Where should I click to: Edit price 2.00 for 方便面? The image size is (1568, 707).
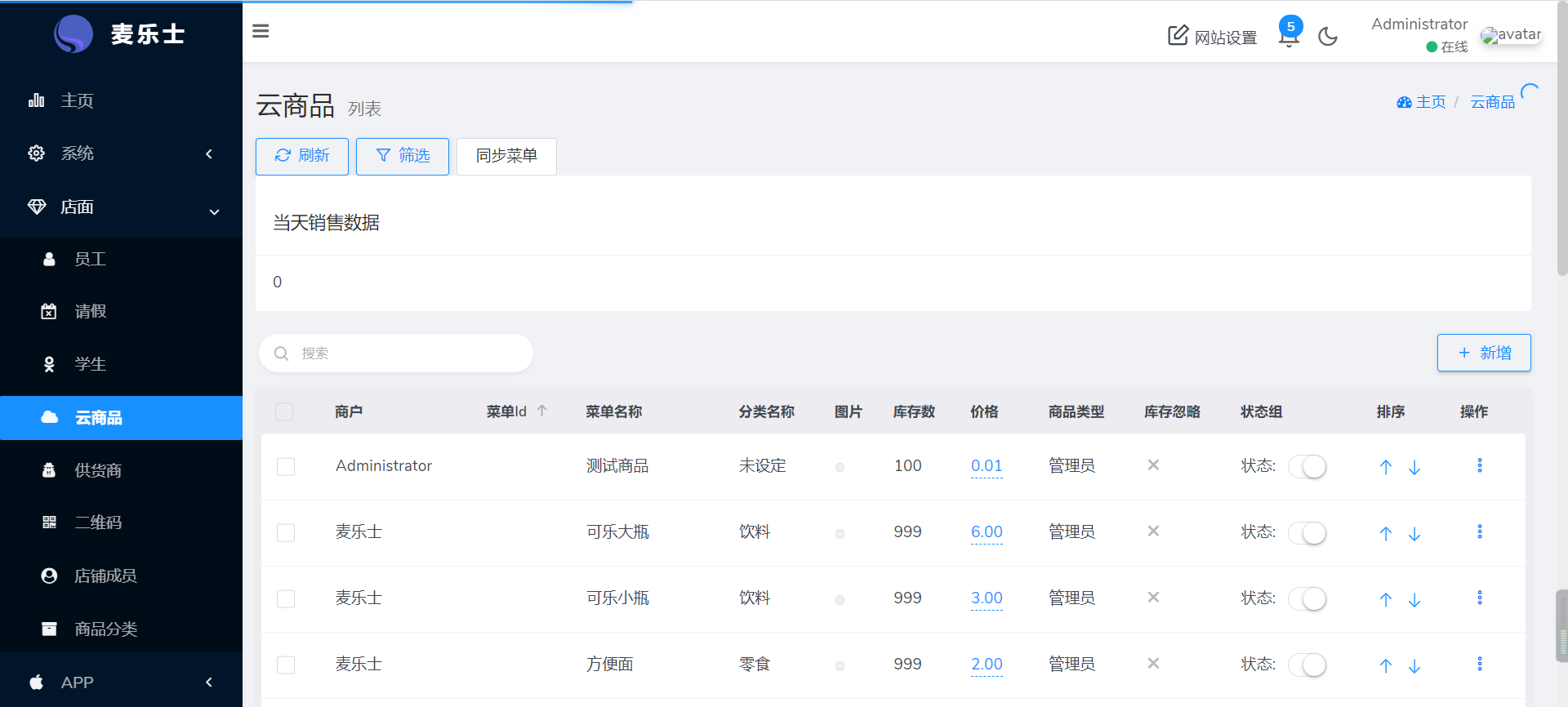click(x=987, y=665)
